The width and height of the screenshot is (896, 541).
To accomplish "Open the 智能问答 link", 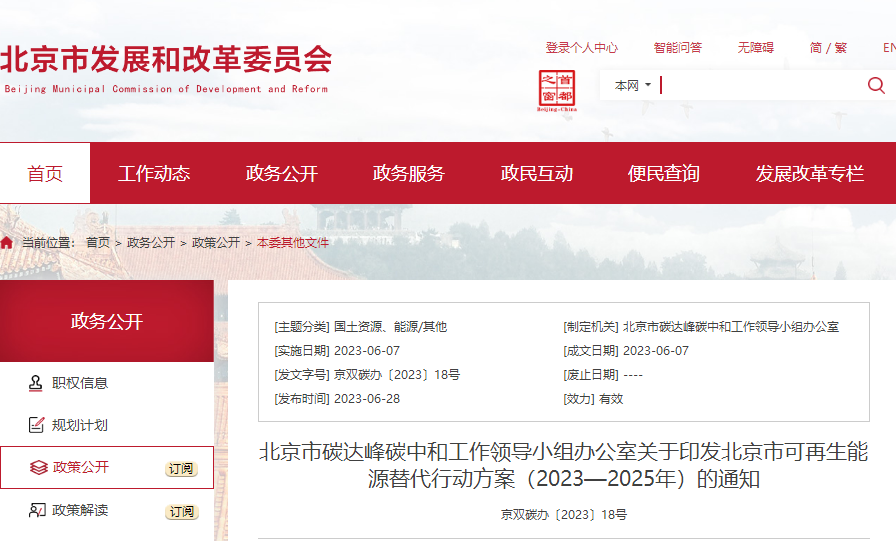I will 678,48.
